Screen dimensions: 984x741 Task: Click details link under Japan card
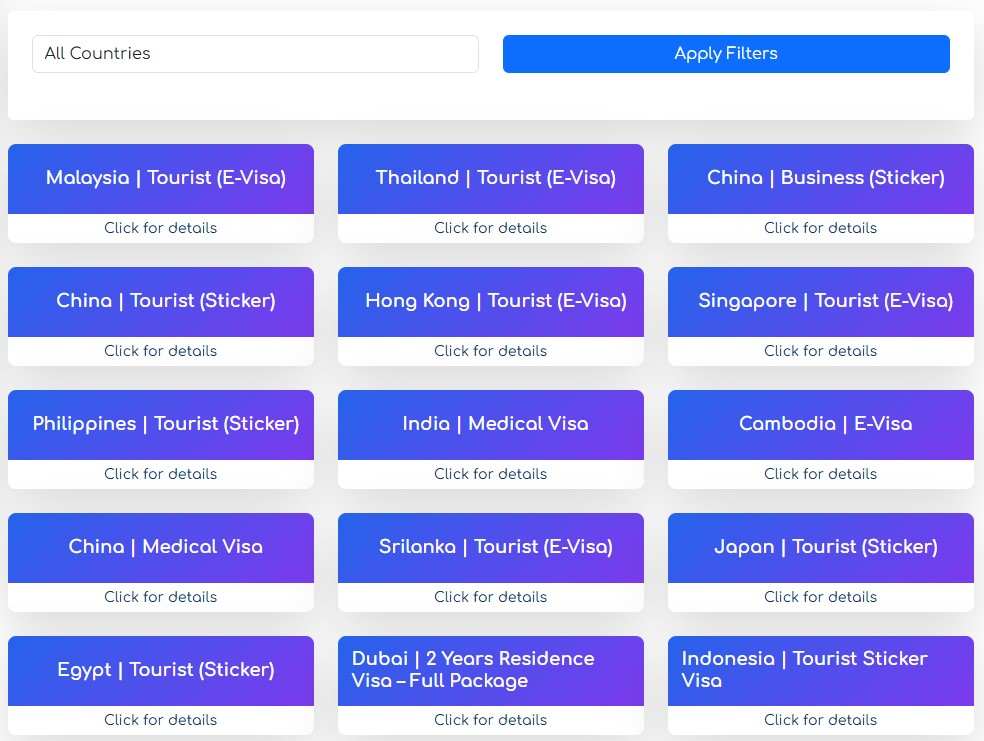(x=821, y=597)
